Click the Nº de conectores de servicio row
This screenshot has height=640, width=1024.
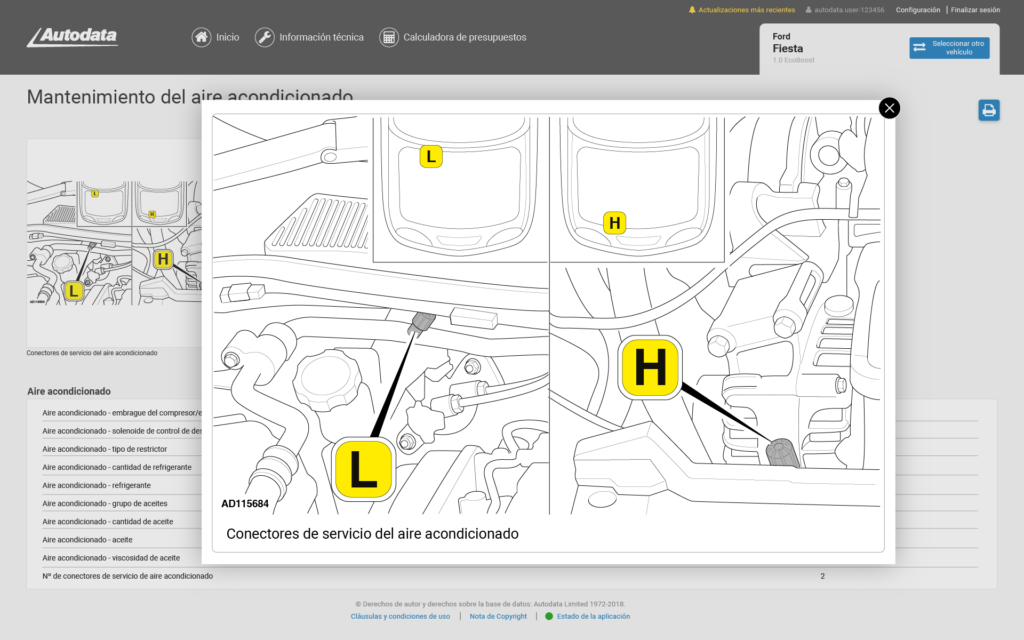coord(127,576)
